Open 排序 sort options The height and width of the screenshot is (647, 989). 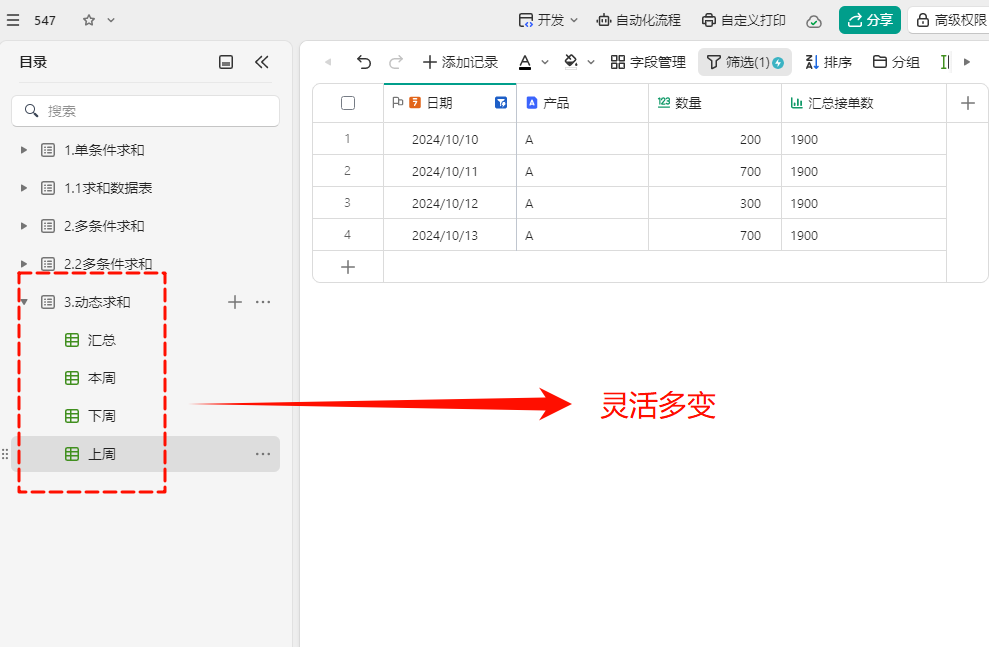pos(828,62)
